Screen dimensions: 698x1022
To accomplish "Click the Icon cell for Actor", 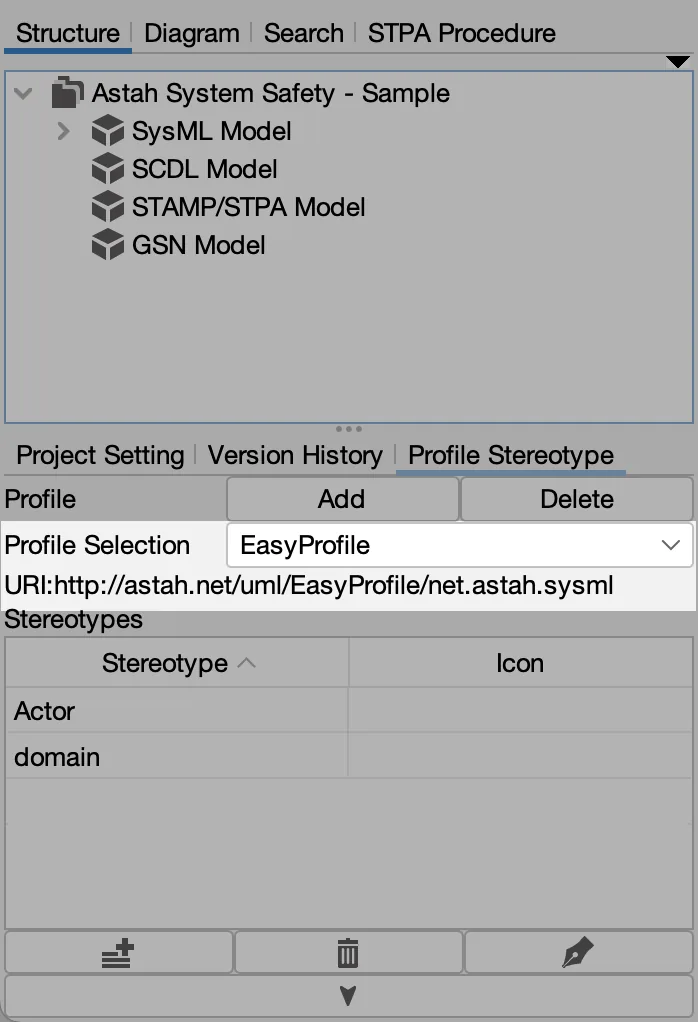I will click(520, 710).
